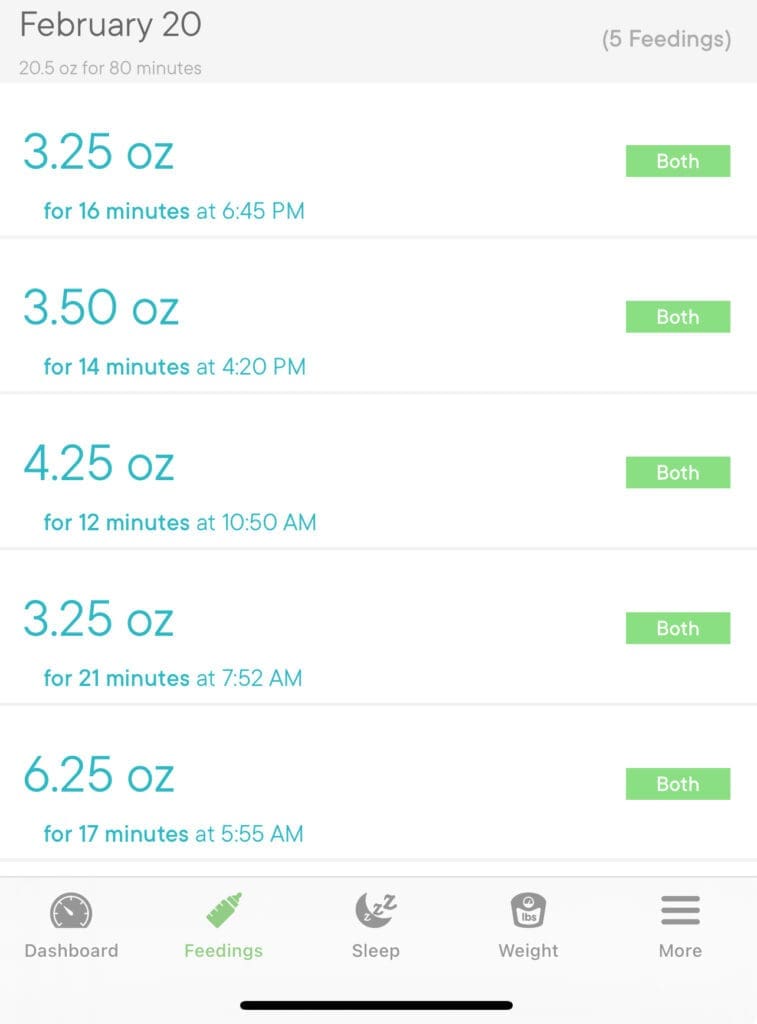Switch to the Sleep tab label
This screenshot has width=757, height=1024.
click(376, 950)
